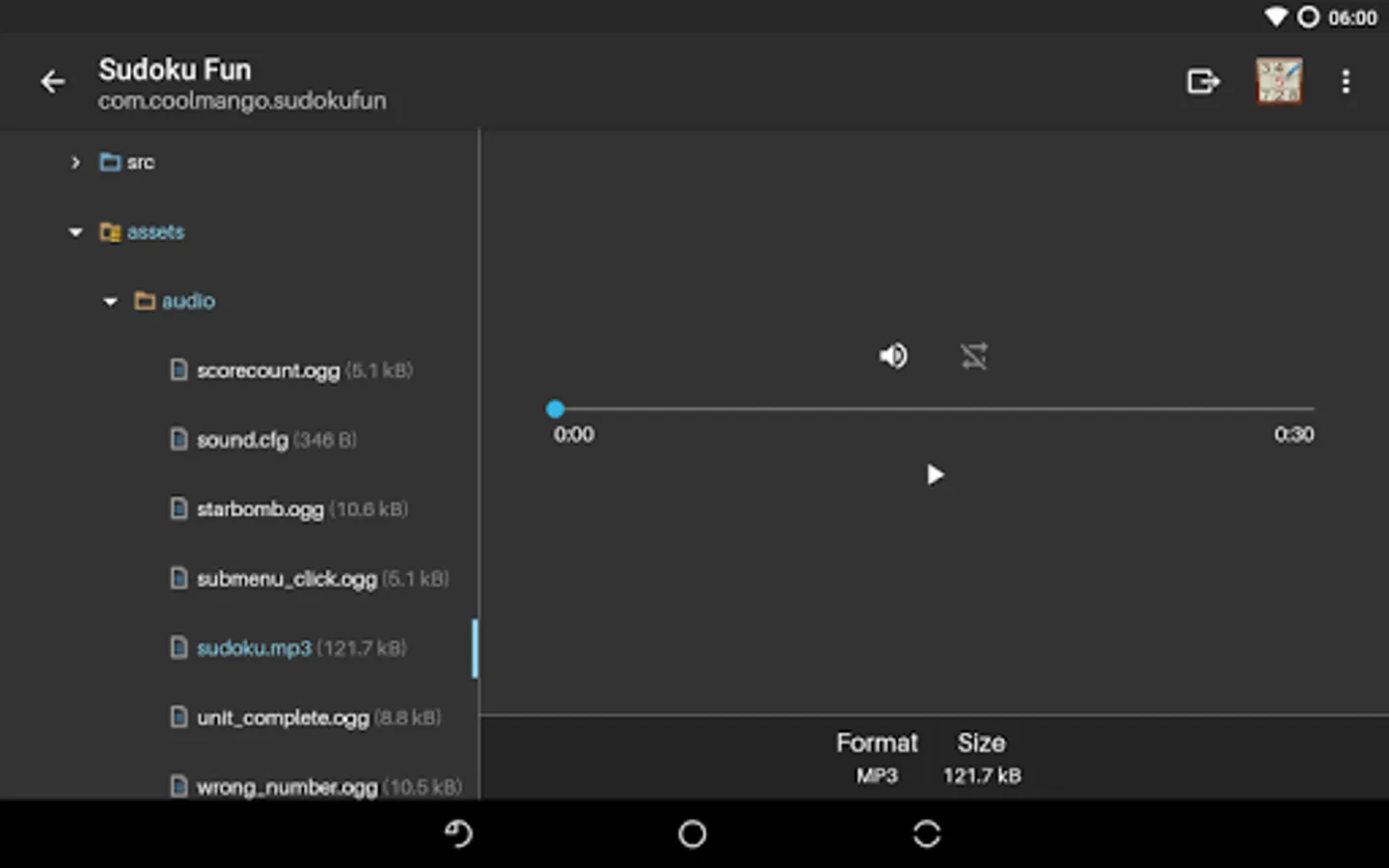The image size is (1389, 868).
Task: Collapse the assets folder
Action: tap(75, 231)
